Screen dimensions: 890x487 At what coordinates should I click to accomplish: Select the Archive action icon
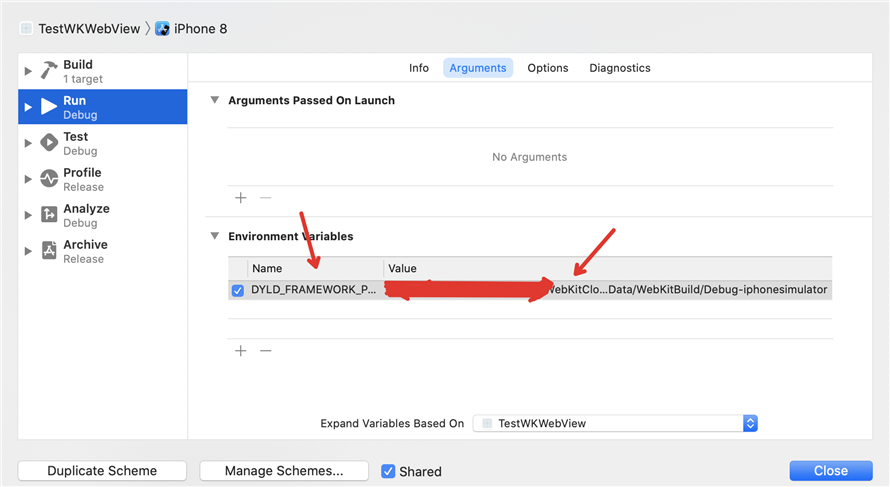point(49,251)
